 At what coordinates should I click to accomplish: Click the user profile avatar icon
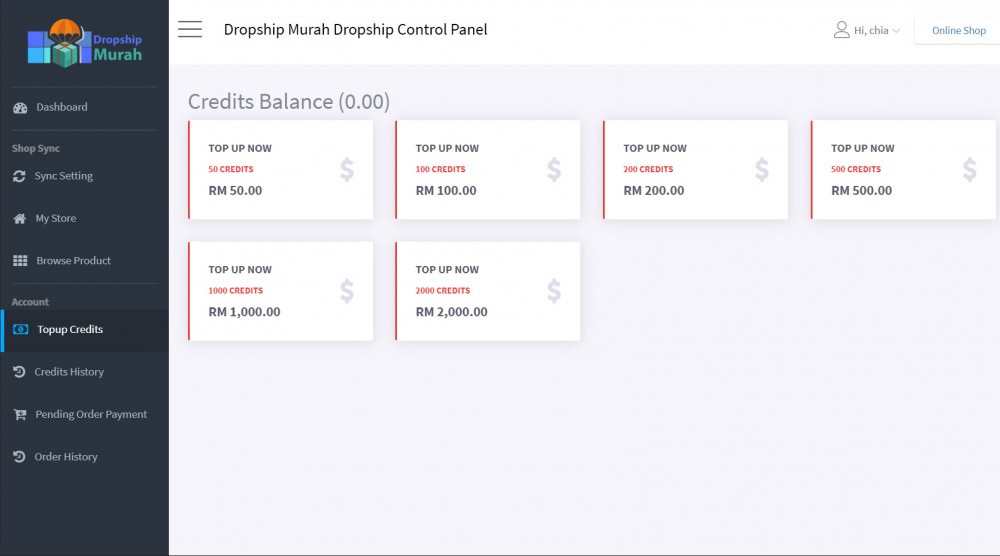pyautogui.click(x=841, y=30)
